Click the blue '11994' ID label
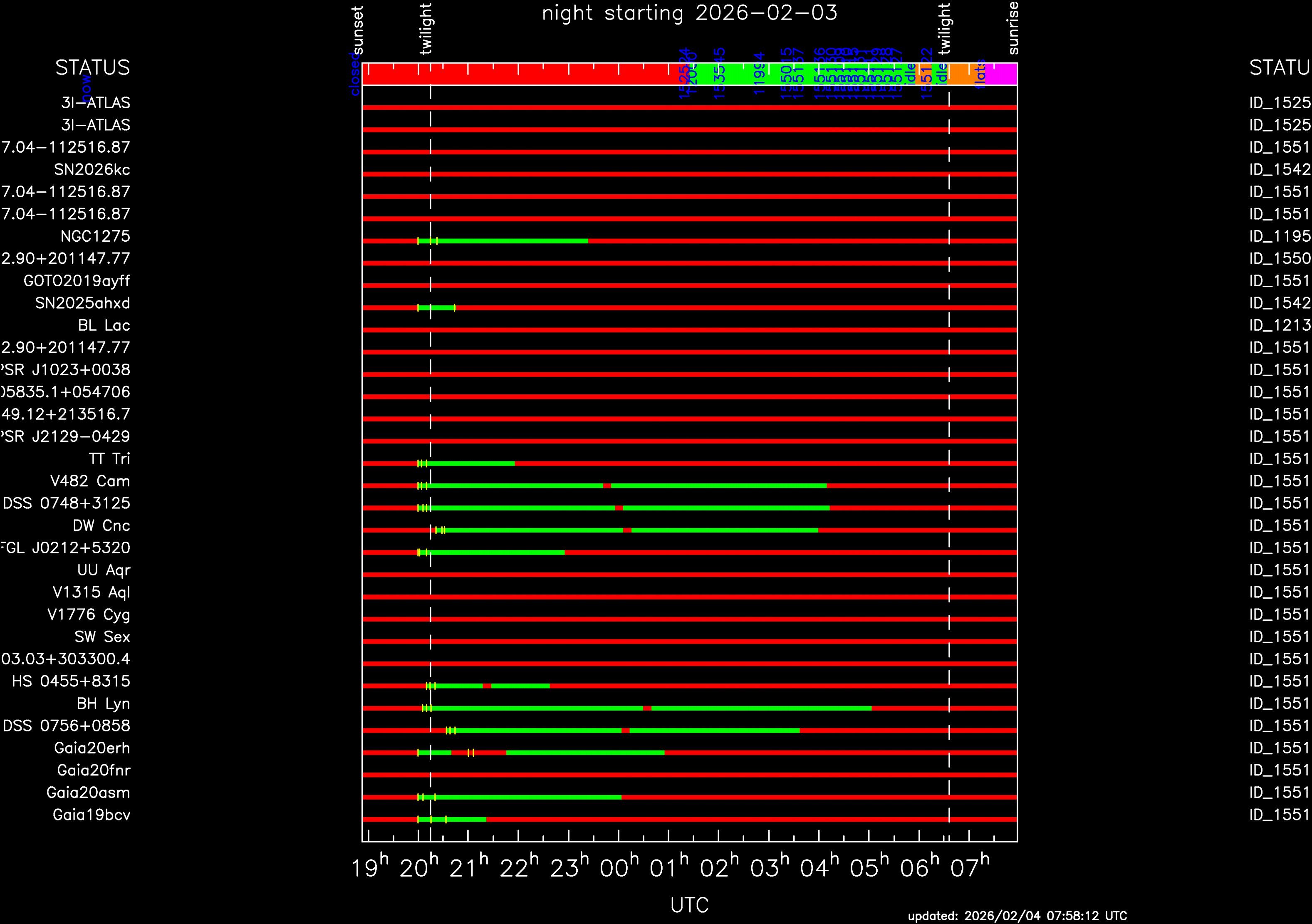 (x=759, y=73)
